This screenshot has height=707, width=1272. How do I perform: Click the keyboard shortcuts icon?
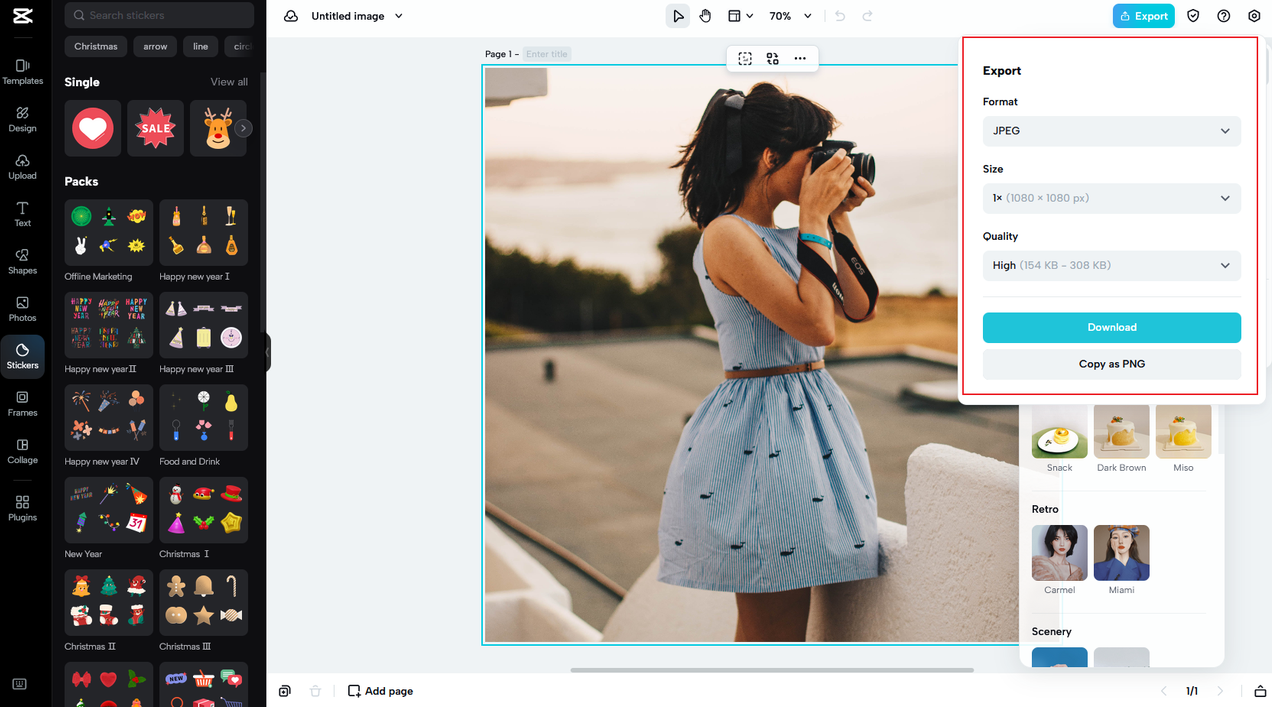(x=20, y=684)
